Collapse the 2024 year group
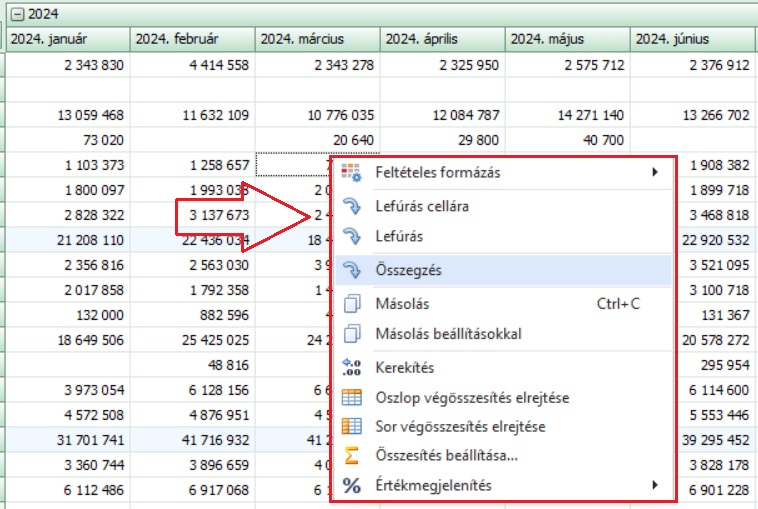Image resolution: width=758 pixels, height=509 pixels. pos(17,14)
